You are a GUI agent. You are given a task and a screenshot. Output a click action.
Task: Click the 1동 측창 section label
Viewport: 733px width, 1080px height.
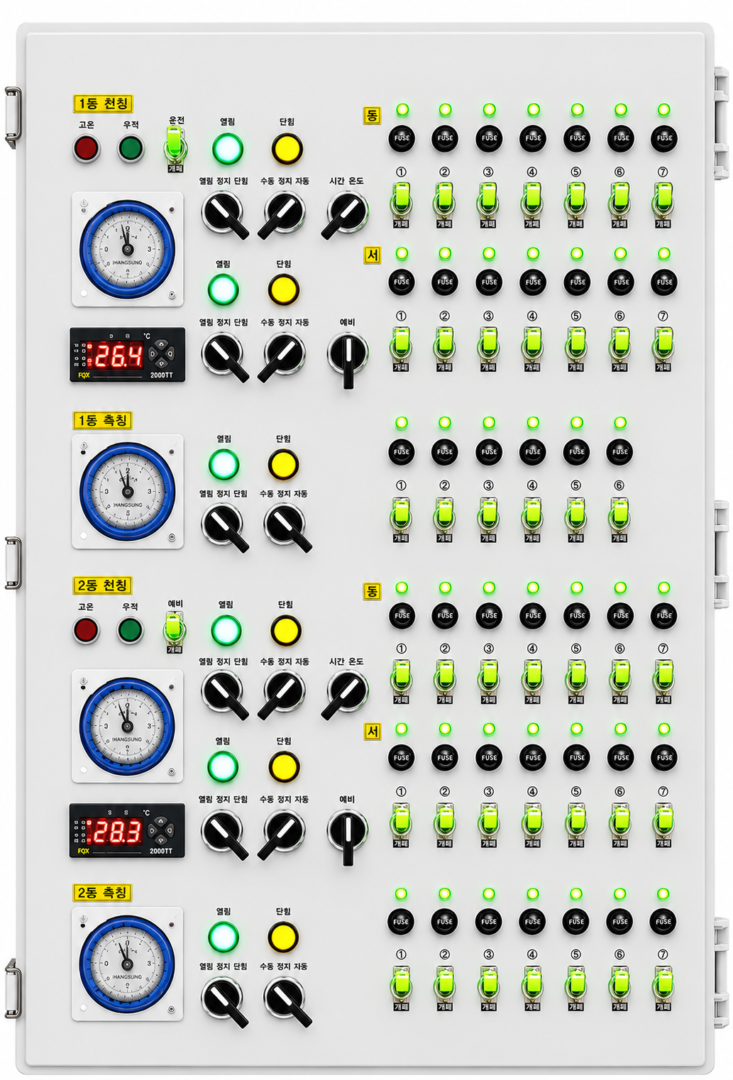coord(103,420)
